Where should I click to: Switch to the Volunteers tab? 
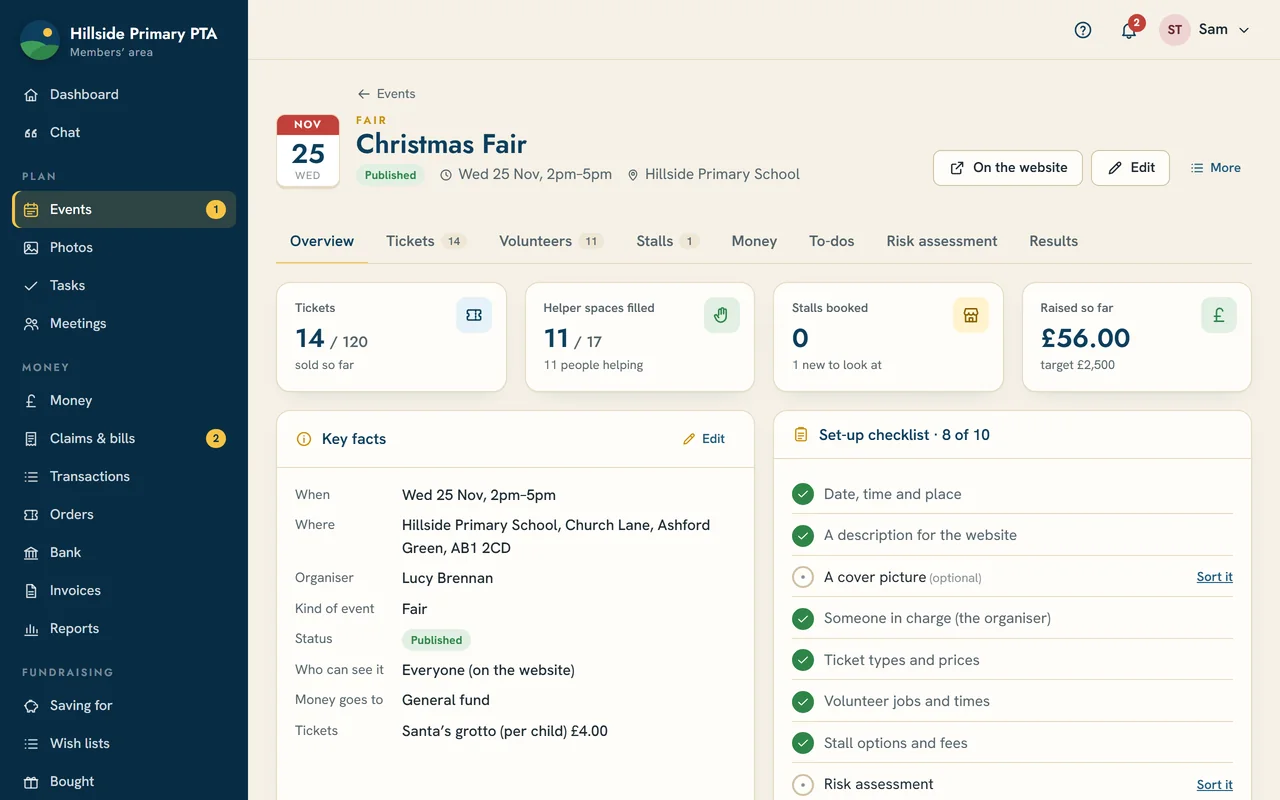[x=551, y=241]
